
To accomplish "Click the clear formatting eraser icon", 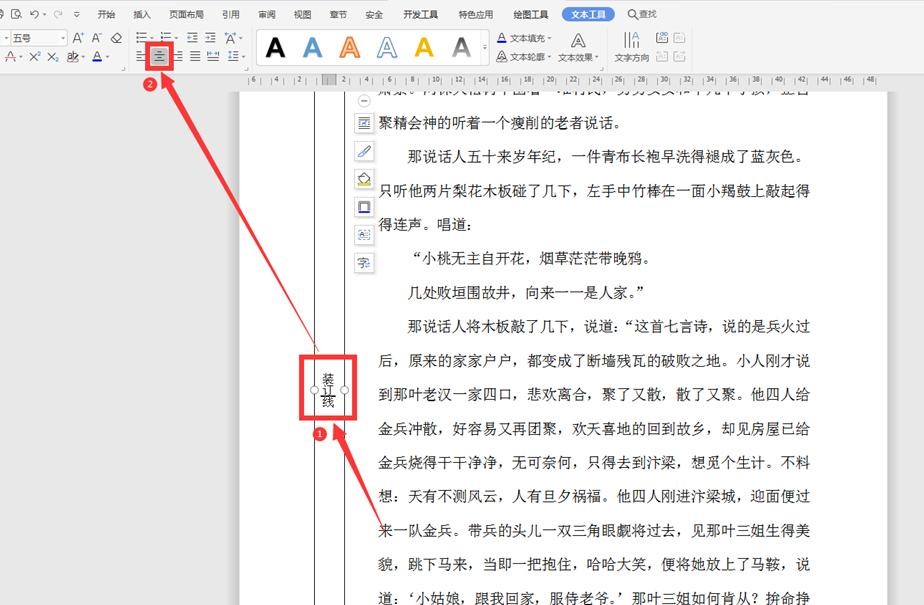I will tap(116, 38).
